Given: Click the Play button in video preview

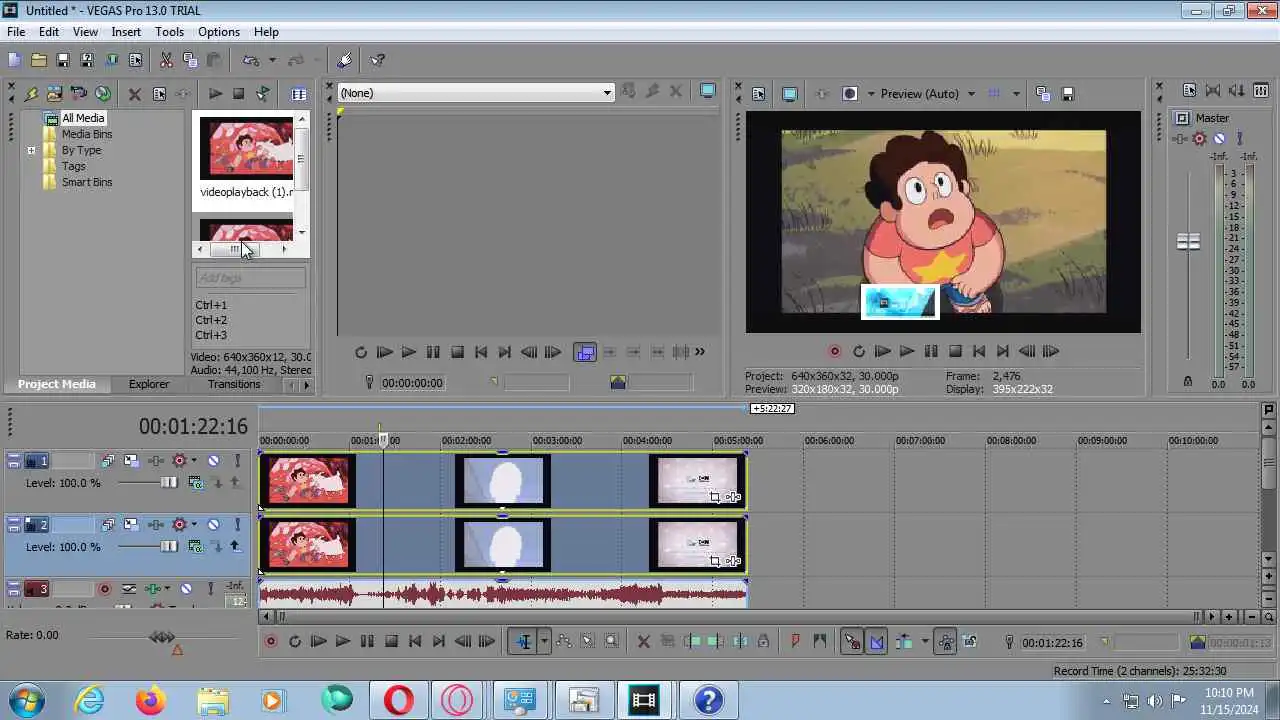Looking at the screenshot, I should [907, 352].
